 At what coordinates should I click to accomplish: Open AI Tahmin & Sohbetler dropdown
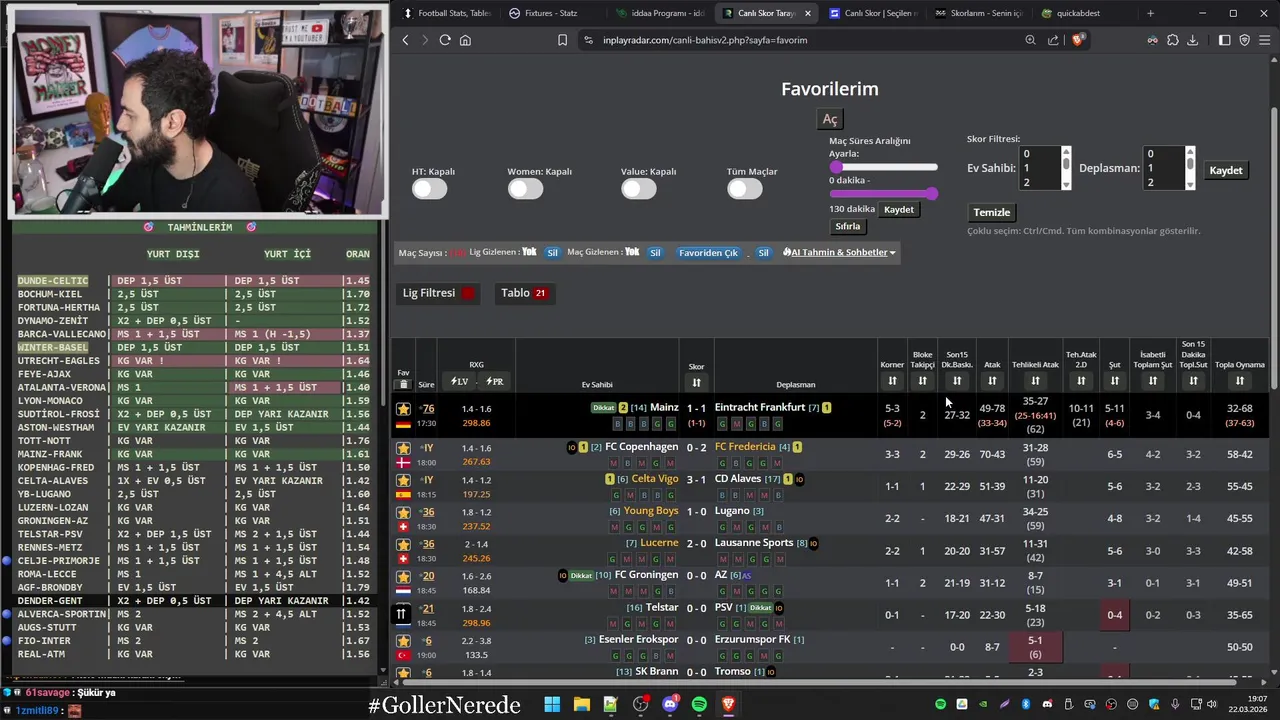[839, 253]
